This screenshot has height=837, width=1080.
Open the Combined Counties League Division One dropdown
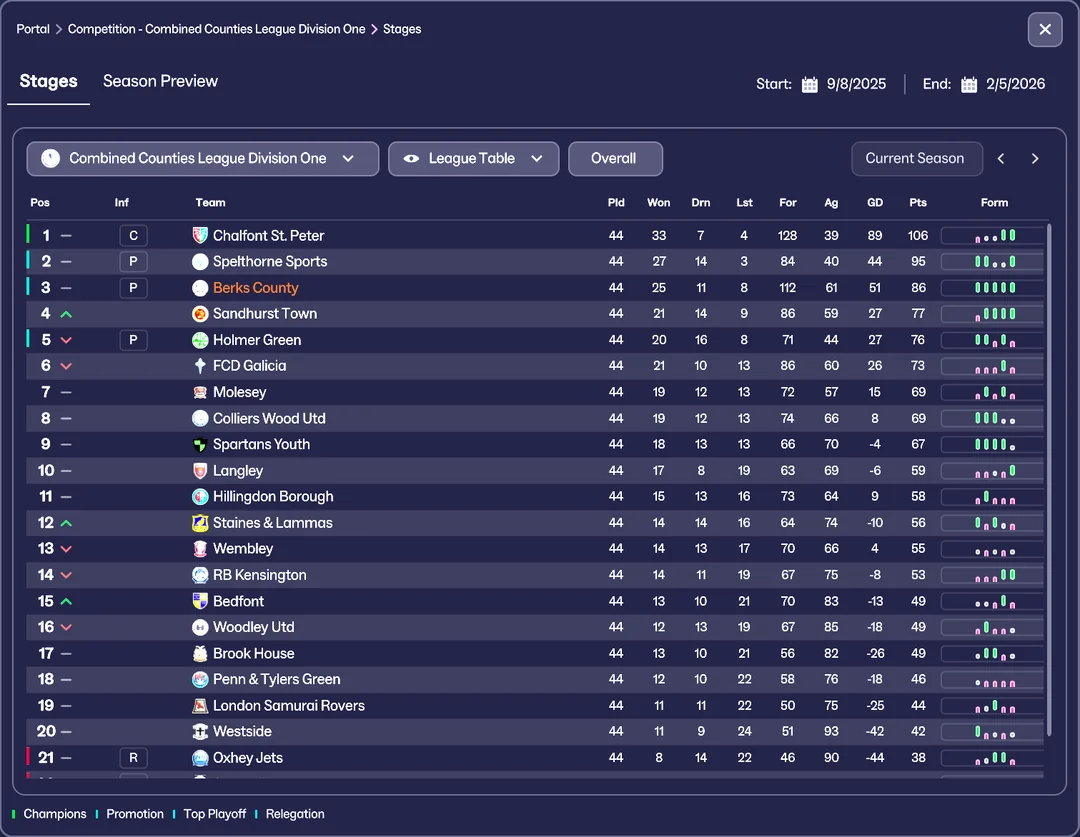pos(203,159)
